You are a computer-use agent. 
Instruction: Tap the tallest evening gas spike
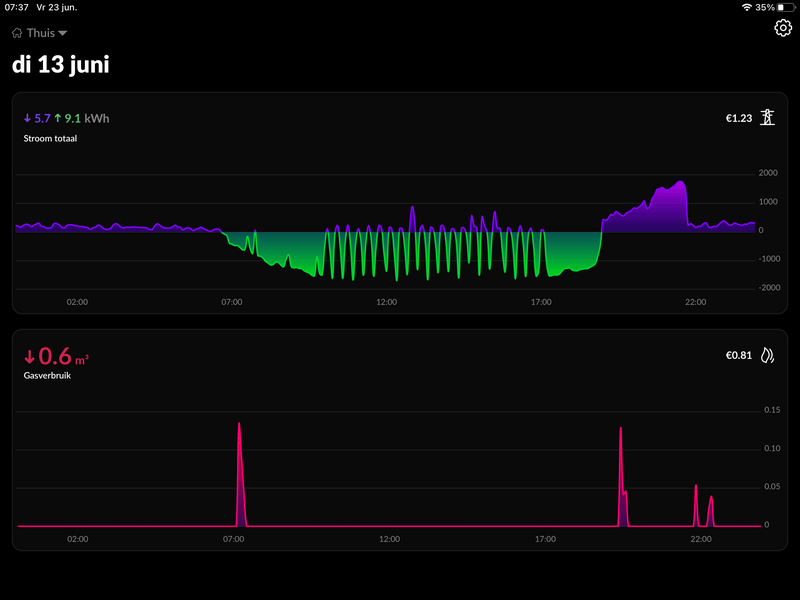tap(621, 477)
